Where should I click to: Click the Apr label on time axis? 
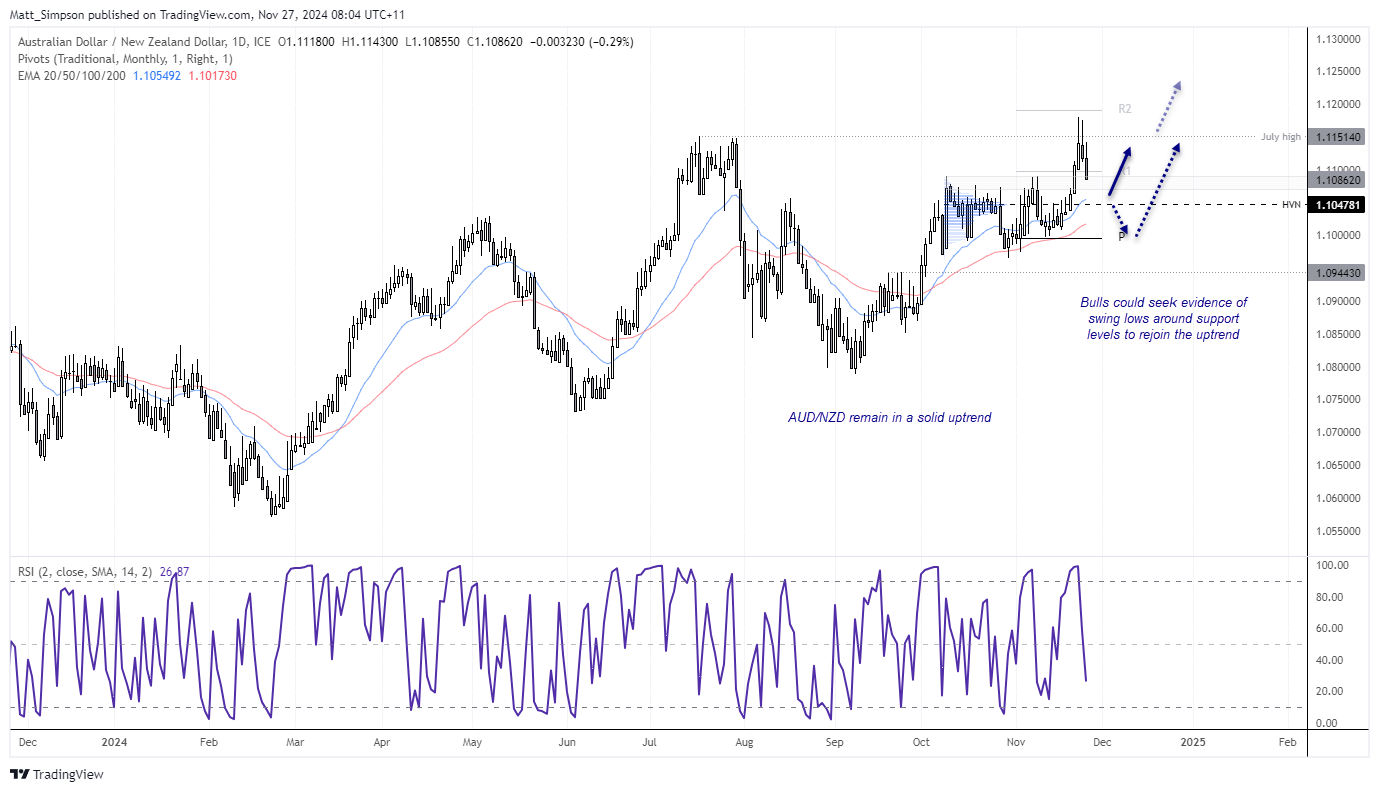[x=381, y=743]
